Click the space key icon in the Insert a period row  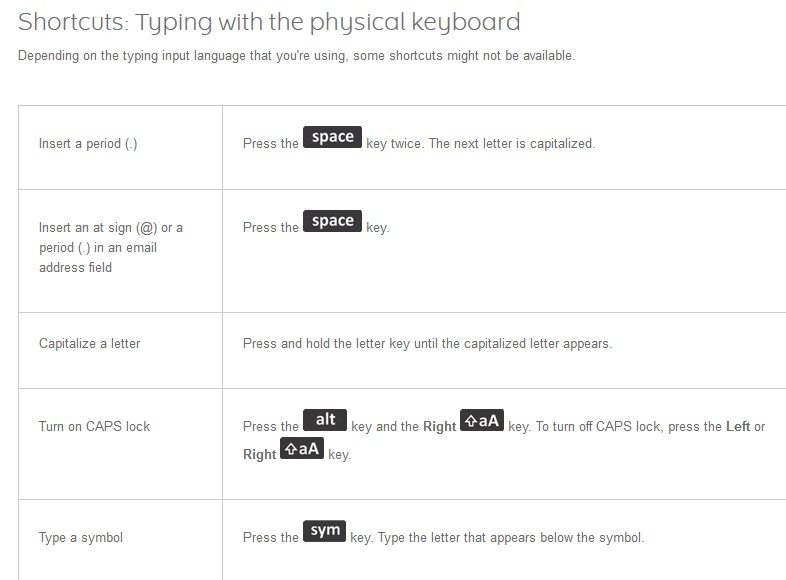tap(333, 138)
